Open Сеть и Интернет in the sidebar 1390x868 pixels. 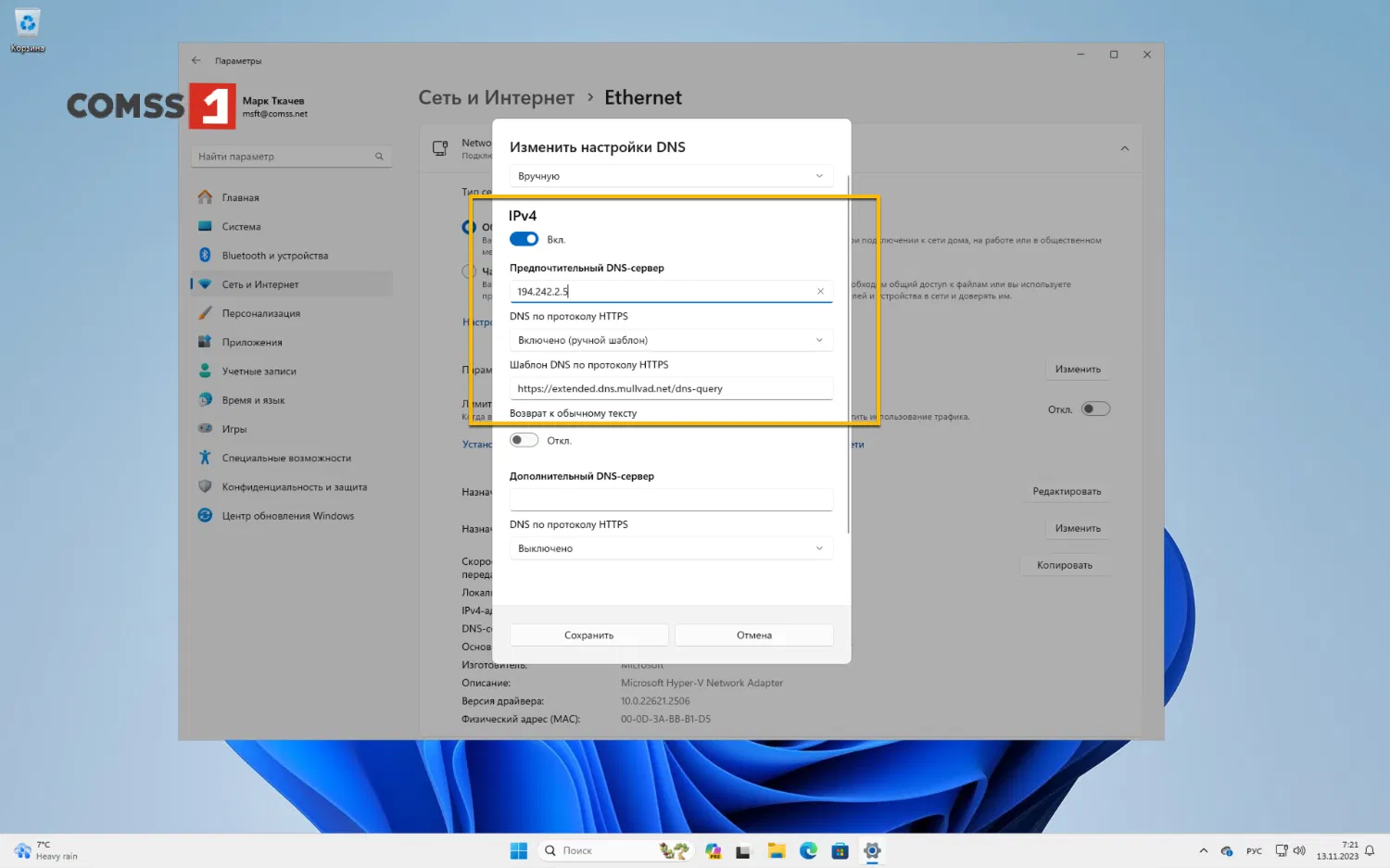click(x=292, y=284)
